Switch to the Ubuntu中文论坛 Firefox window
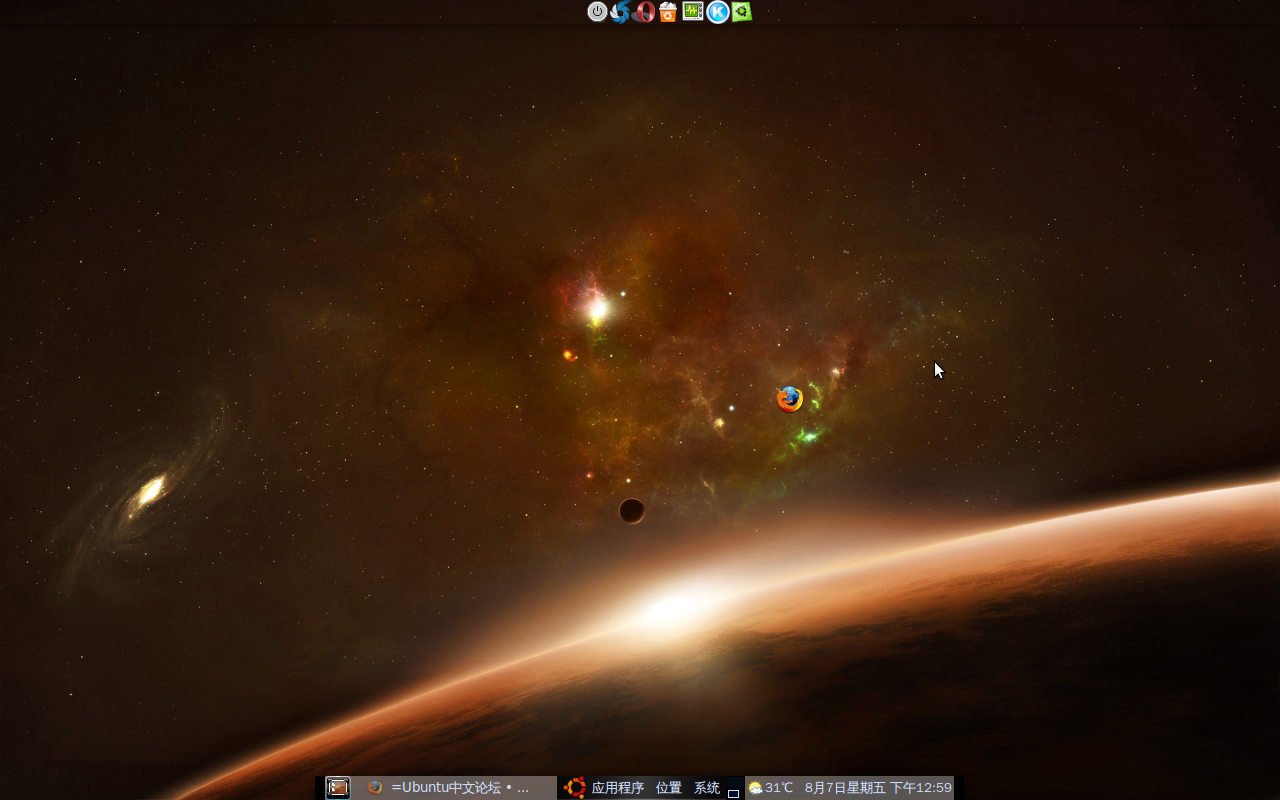This screenshot has height=800, width=1280. (x=455, y=788)
